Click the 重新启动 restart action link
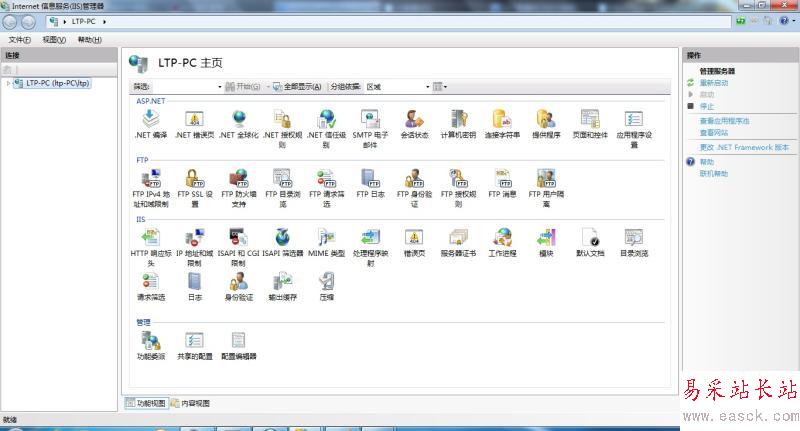Image resolution: width=800 pixels, height=431 pixels. [x=714, y=83]
